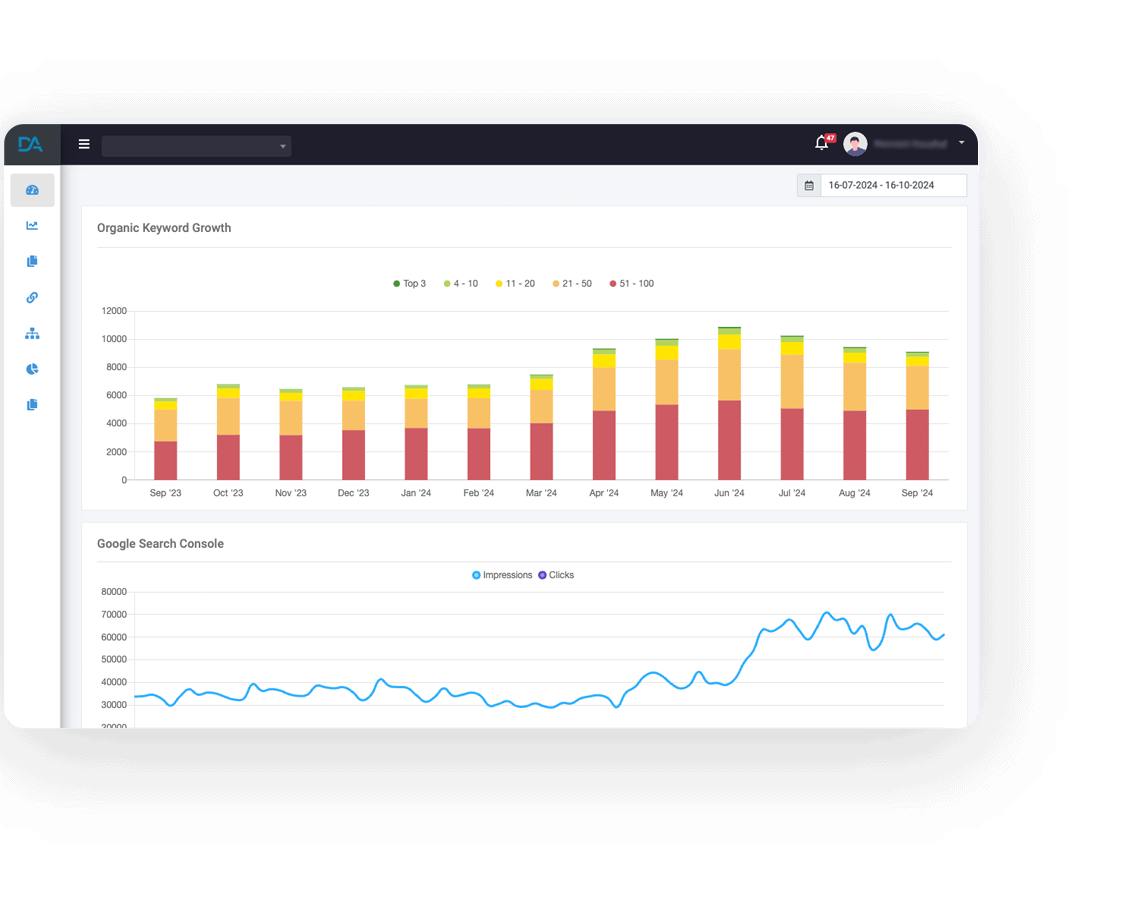The height and width of the screenshot is (902, 1128).
Task: Open the calendar icon beside the date range
Action: (808, 185)
